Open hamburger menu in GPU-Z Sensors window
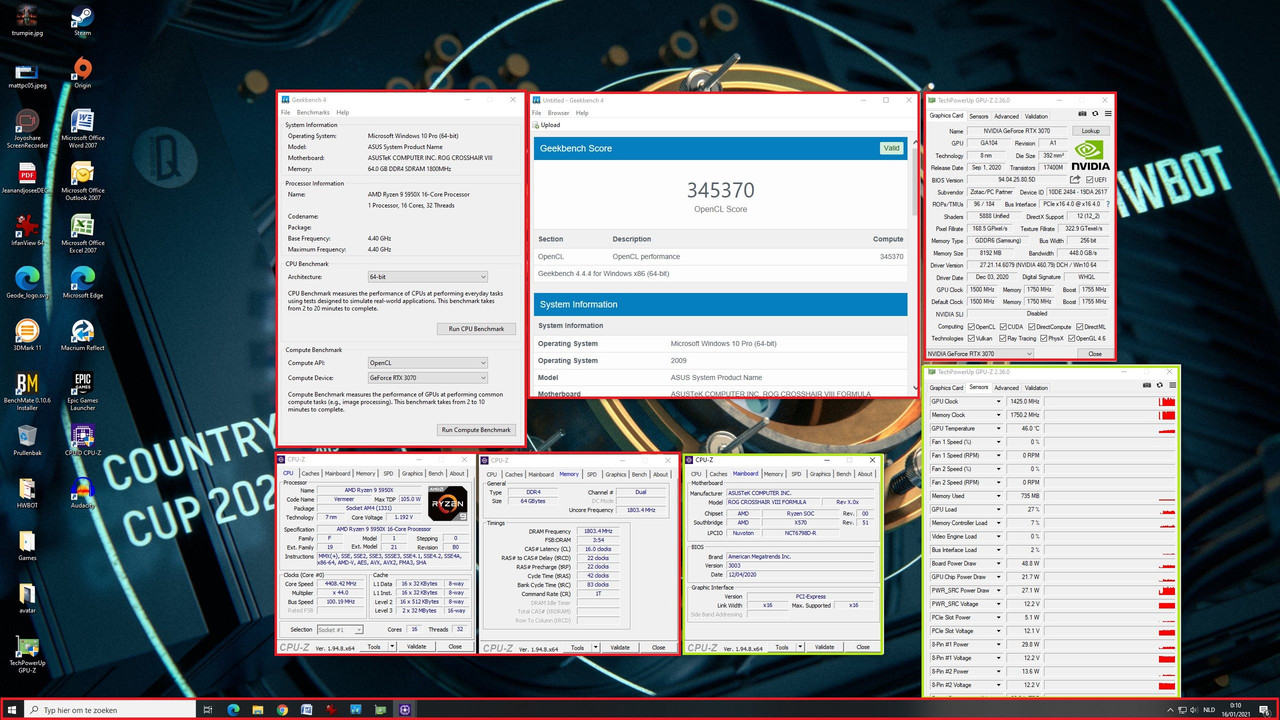1280x720 pixels. pyautogui.click(x=1171, y=387)
